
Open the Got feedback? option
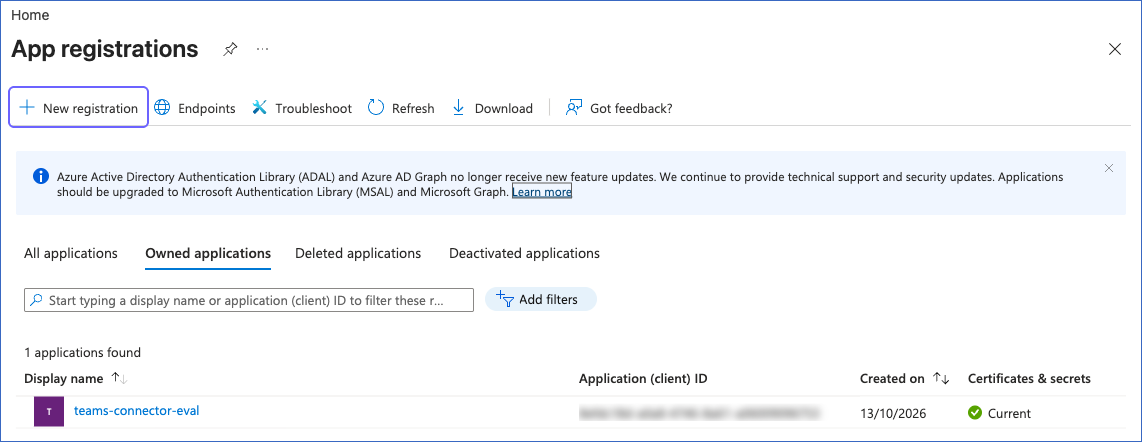coord(618,108)
